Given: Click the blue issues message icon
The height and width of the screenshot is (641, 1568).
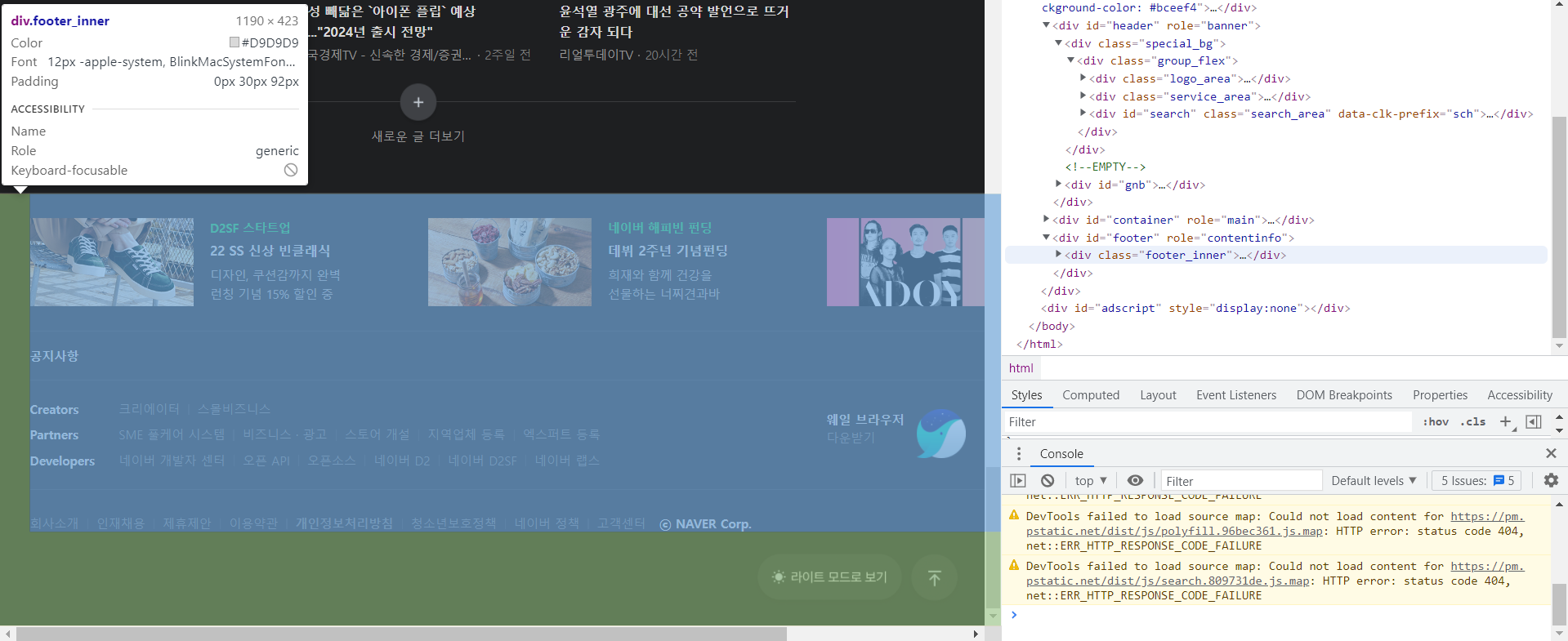Looking at the screenshot, I should [1499, 481].
